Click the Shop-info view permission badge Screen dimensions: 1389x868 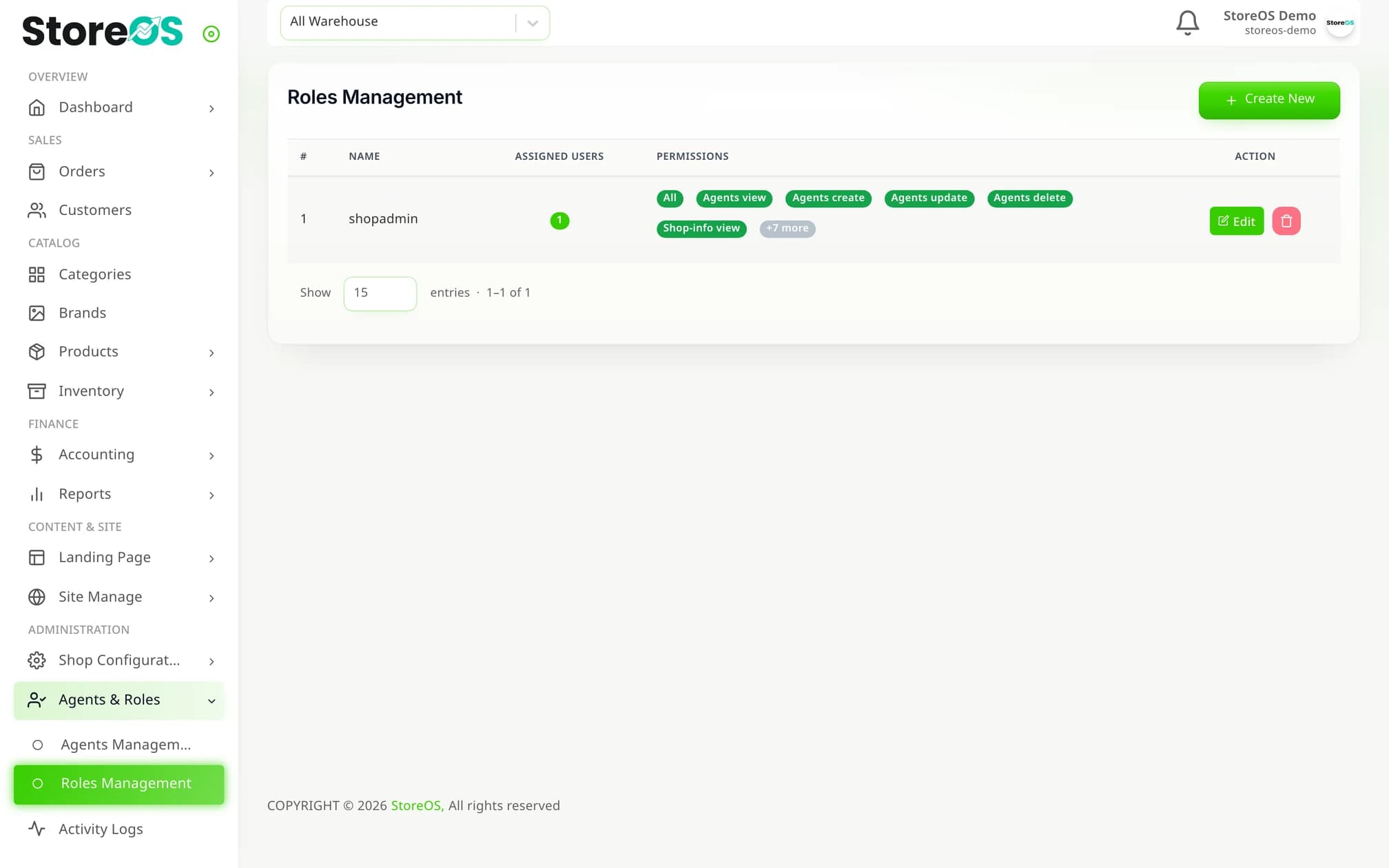701,229
